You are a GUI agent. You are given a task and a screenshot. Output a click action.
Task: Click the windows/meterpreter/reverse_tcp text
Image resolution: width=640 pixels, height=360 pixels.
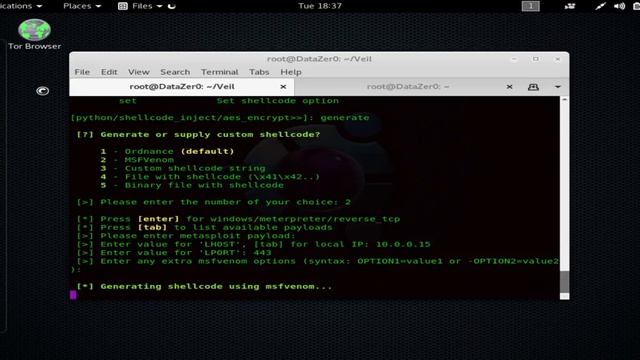coord(305,219)
